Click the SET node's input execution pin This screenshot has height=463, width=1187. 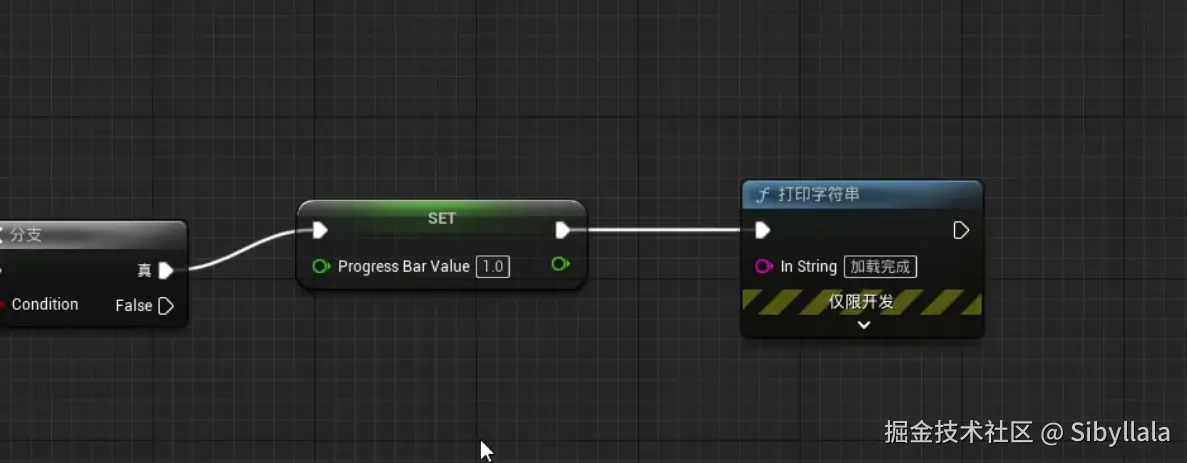click(x=320, y=230)
